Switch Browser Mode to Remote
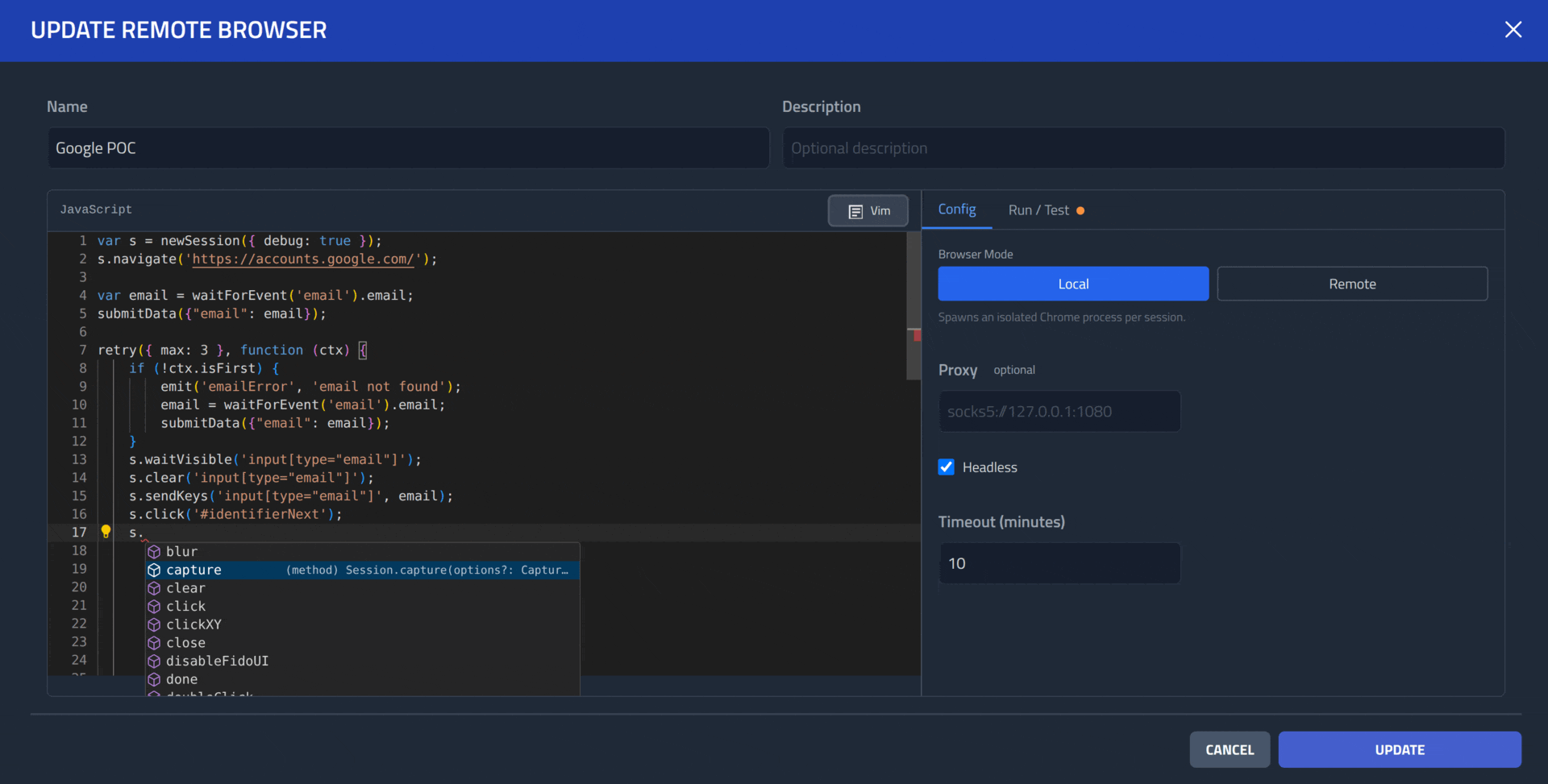The height and width of the screenshot is (784, 1548). (1352, 284)
